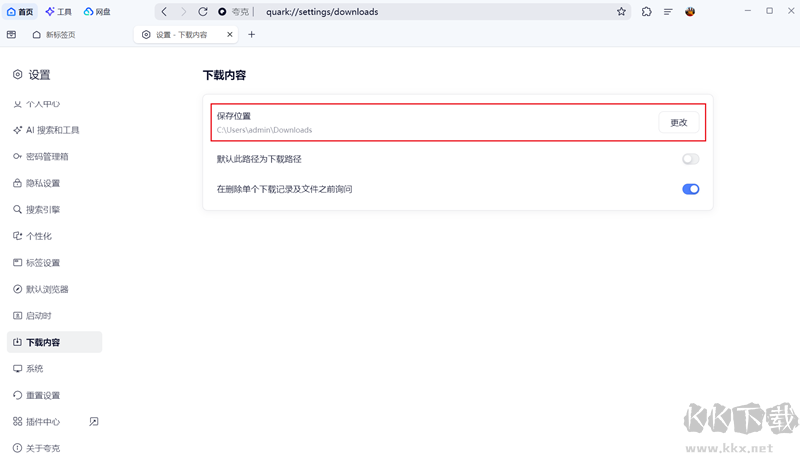Go to 密码管理箱 settings
Image resolution: width=800 pixels, height=455 pixels.
pos(46,157)
